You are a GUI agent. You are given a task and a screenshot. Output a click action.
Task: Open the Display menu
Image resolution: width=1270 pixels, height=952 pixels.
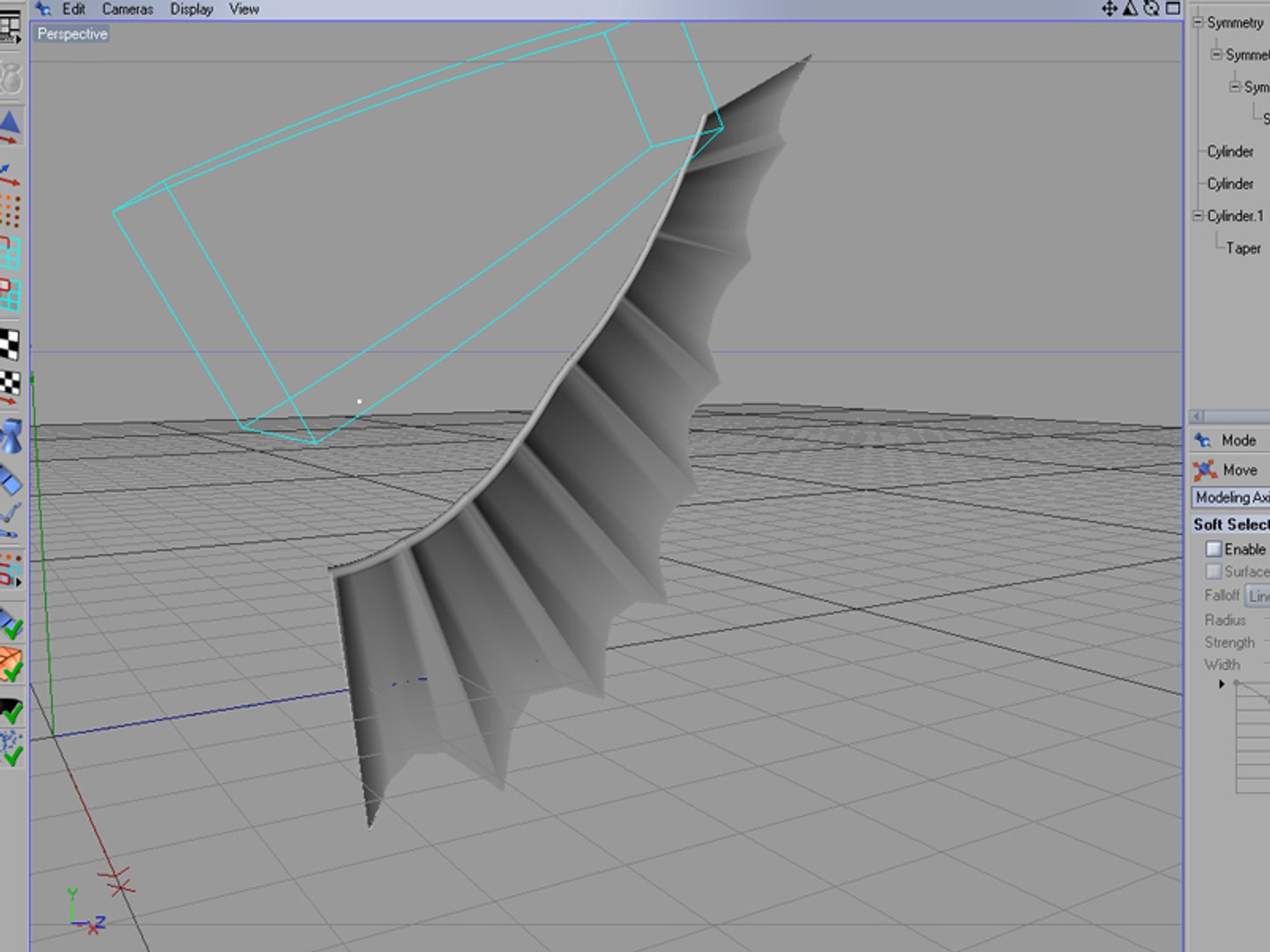[191, 9]
